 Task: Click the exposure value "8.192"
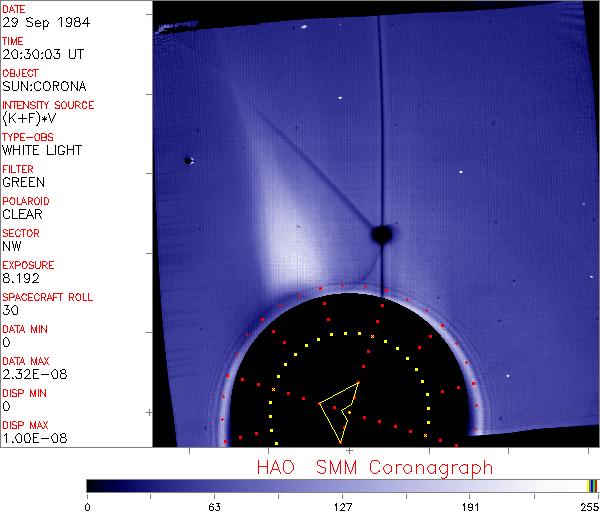(21, 278)
